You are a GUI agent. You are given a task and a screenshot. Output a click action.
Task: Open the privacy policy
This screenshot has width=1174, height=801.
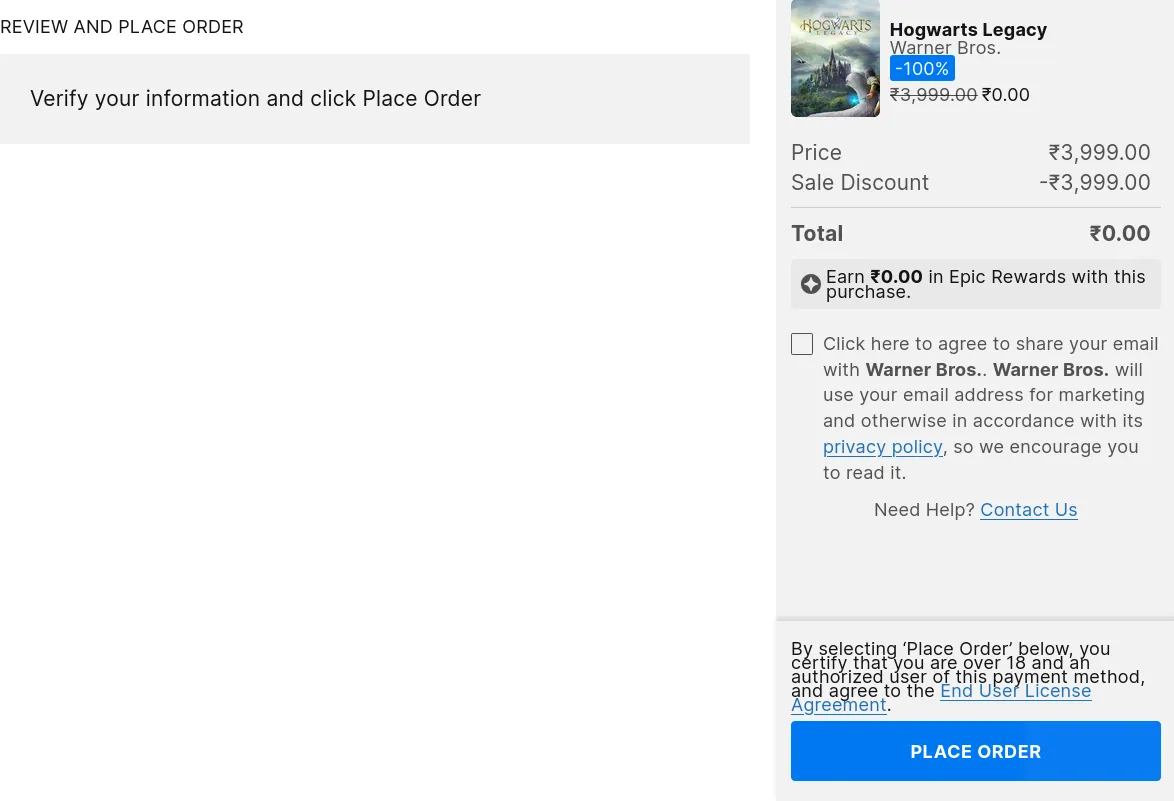pyautogui.click(x=882, y=446)
